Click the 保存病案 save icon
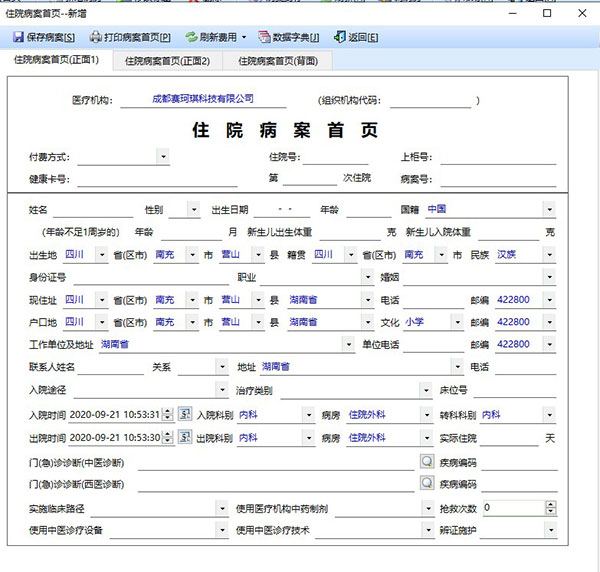Image resolution: width=600 pixels, height=572 pixels. [19, 38]
